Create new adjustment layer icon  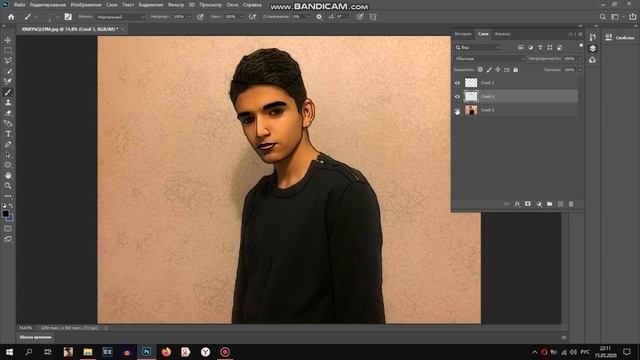[539, 204]
